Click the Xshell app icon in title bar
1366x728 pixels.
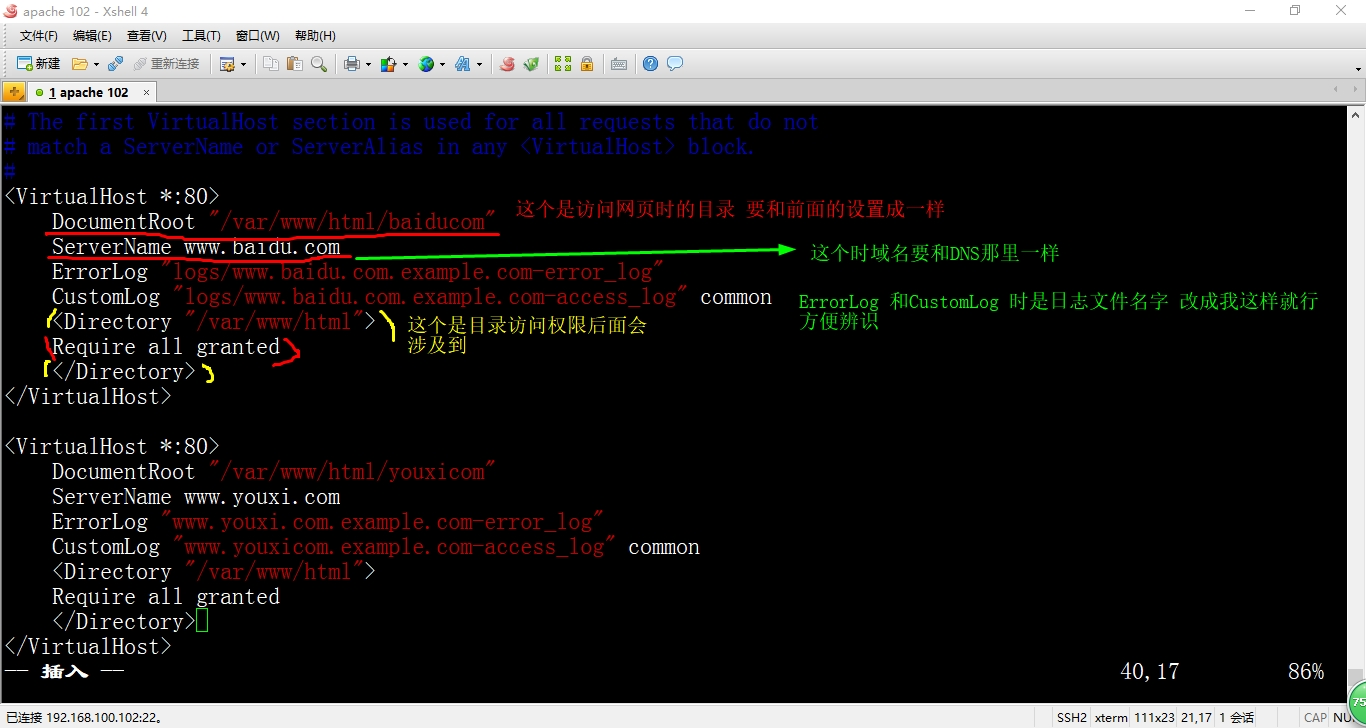click(11, 11)
